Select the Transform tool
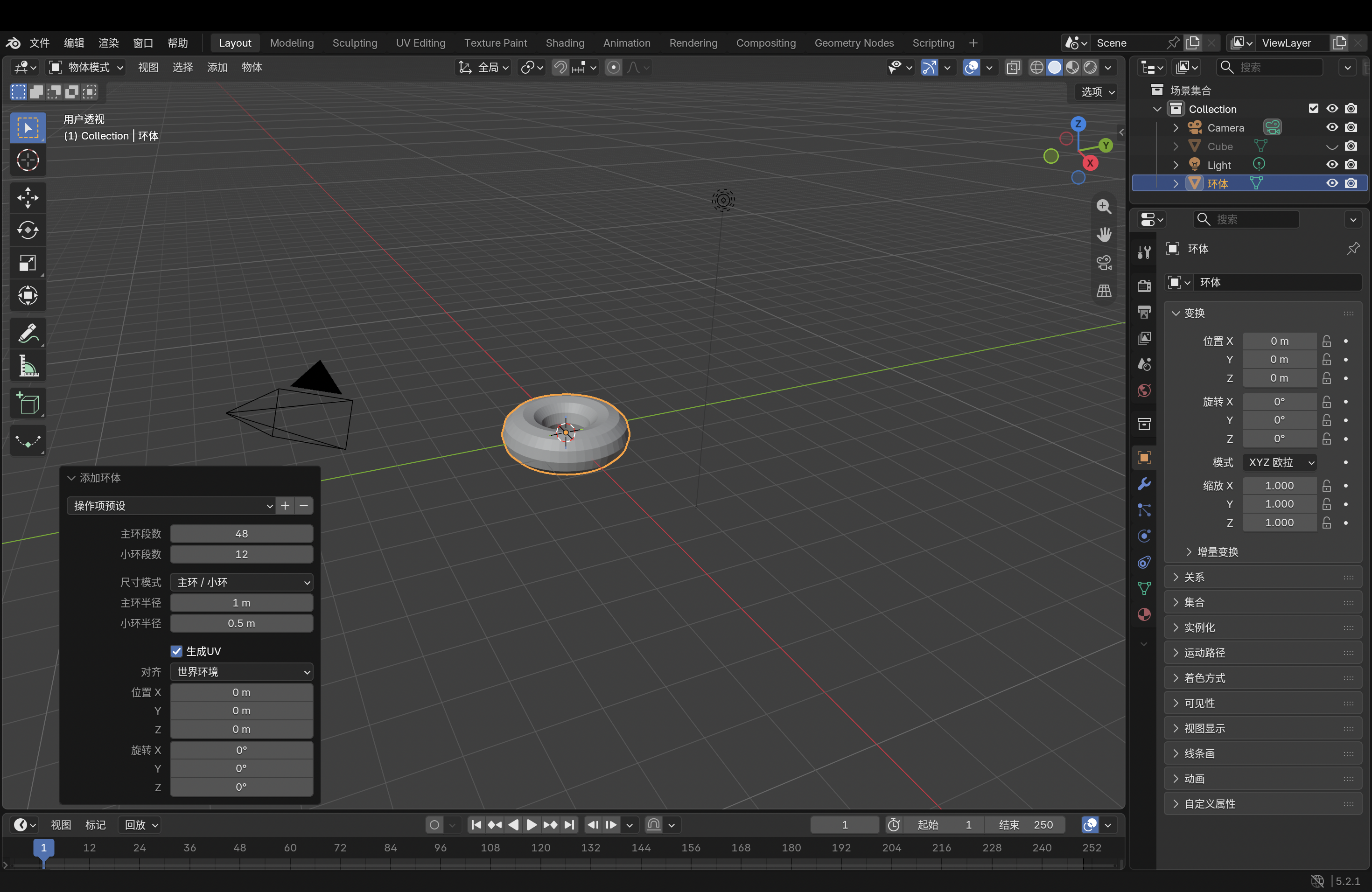Screen dimensions: 1372x892 [28, 296]
